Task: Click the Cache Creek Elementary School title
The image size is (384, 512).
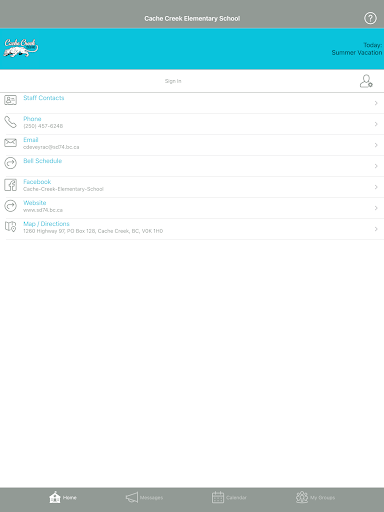Action: point(192,18)
